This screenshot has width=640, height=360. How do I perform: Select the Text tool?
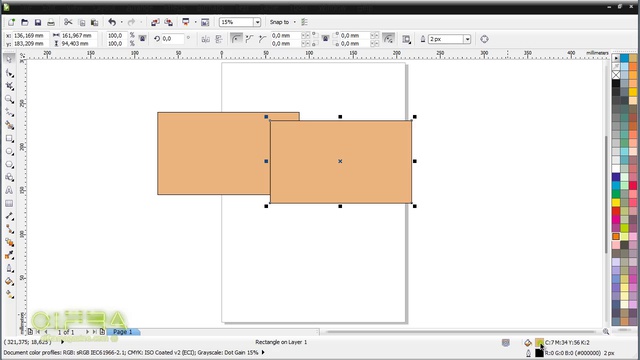[x=9, y=190]
